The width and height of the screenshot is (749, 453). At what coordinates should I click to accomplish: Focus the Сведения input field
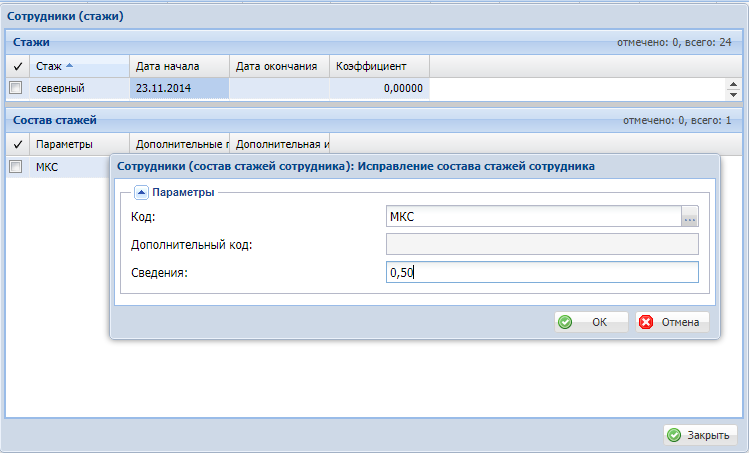(x=541, y=273)
